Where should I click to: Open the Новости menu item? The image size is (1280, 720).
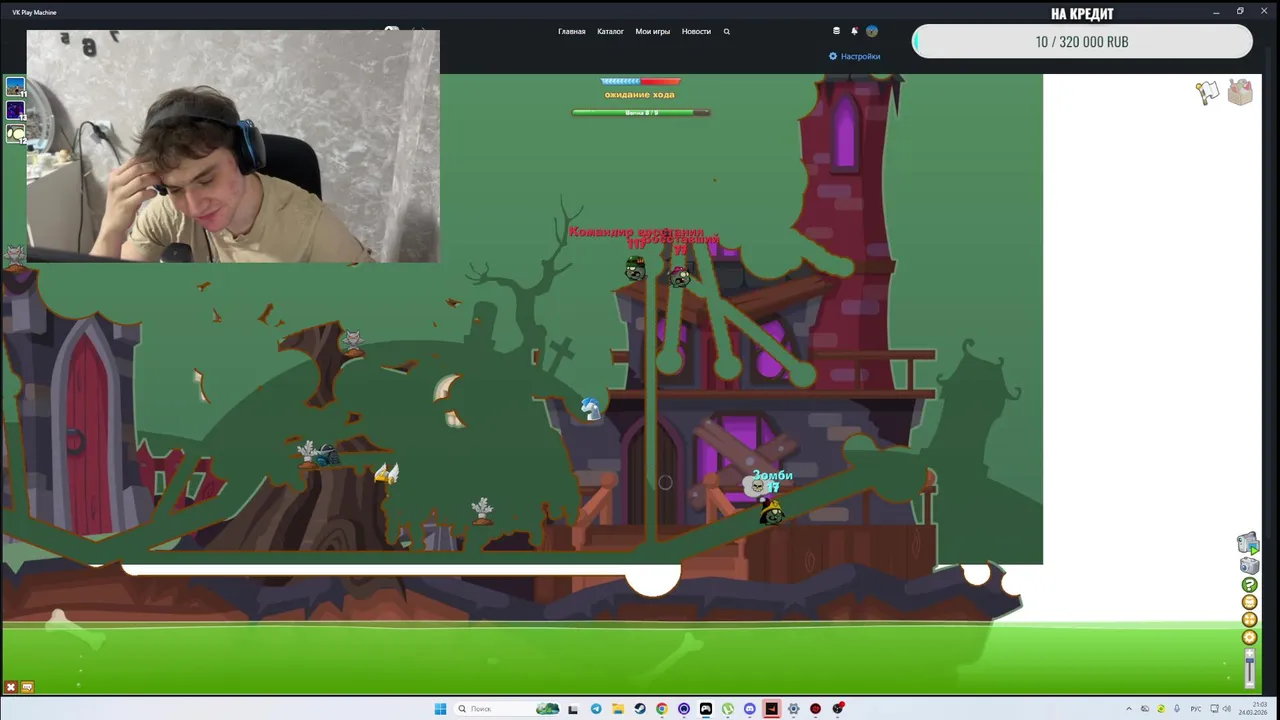pyautogui.click(x=696, y=31)
